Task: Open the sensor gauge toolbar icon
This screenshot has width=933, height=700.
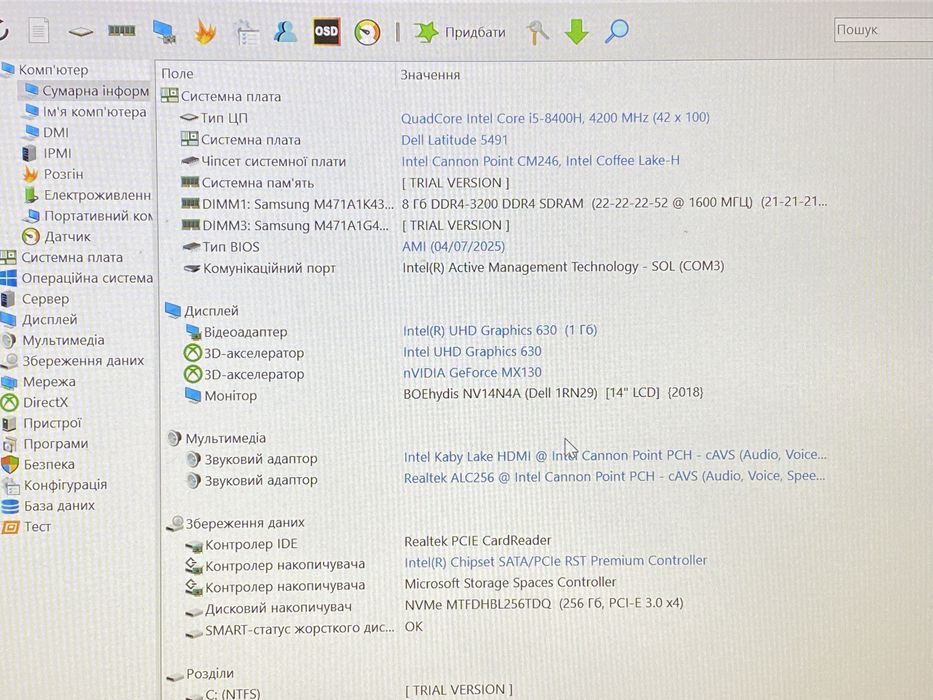Action: 367,32
